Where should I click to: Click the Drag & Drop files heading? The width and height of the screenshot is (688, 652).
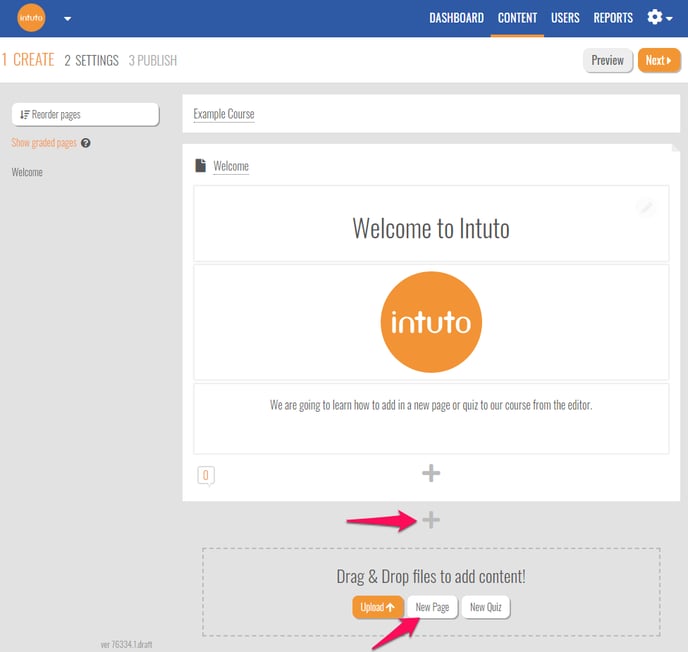[x=431, y=577]
